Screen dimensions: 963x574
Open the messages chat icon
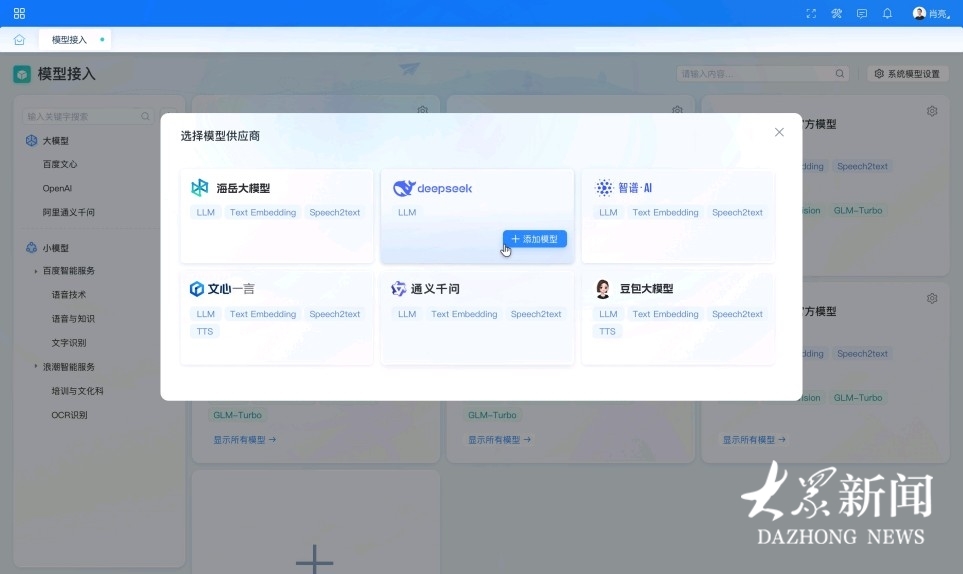(x=862, y=14)
